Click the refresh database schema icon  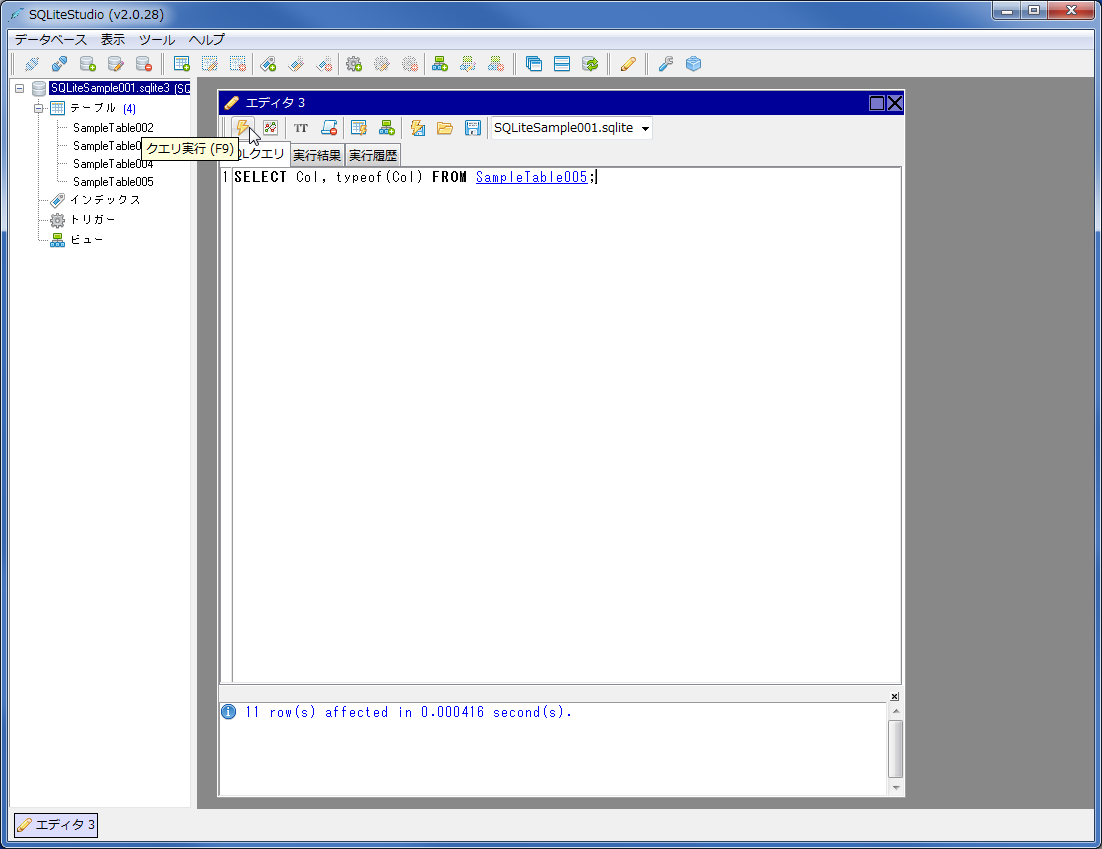tap(590, 65)
